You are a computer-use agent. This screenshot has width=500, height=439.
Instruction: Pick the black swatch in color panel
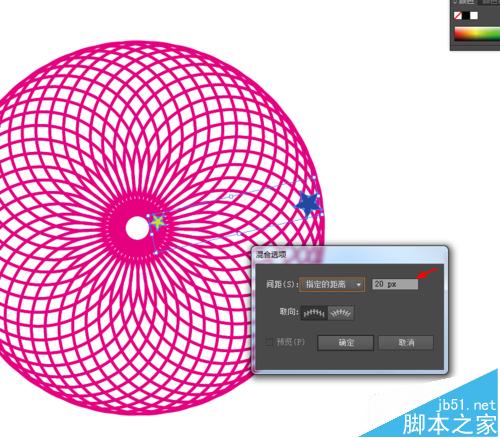466,15
